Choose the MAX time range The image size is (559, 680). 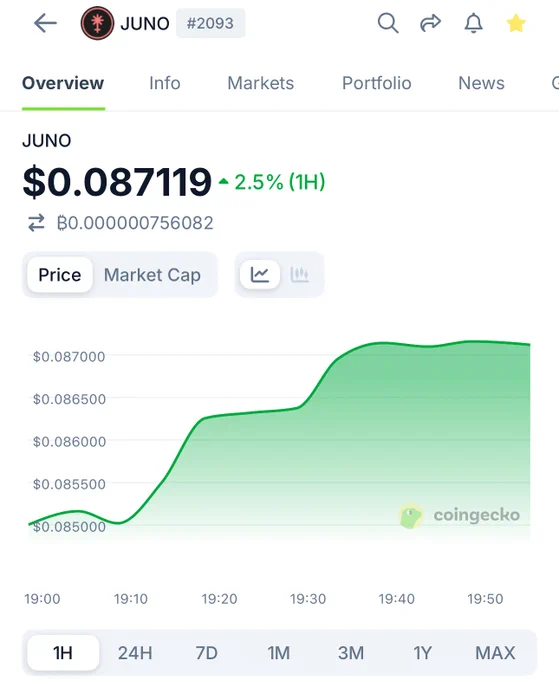pyautogui.click(x=495, y=653)
